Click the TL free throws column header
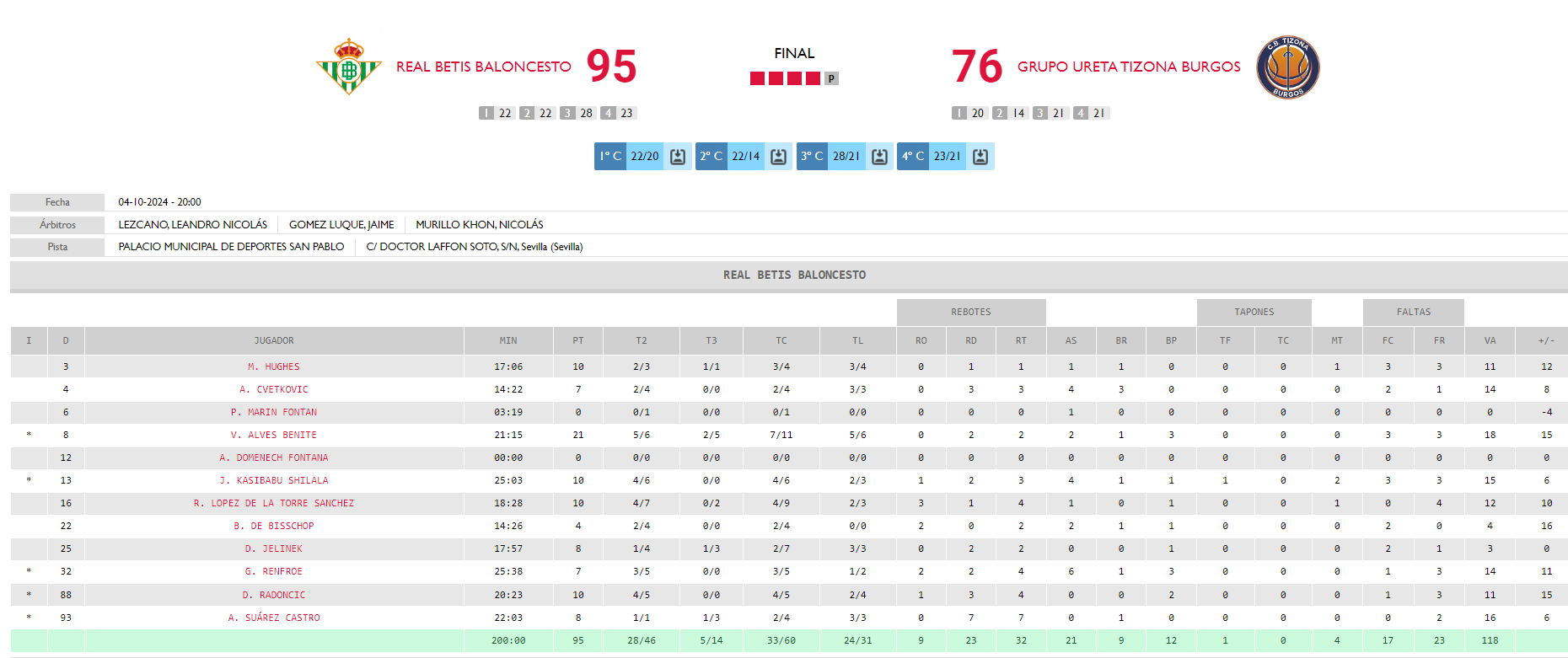This screenshot has width=1568, height=658. [857, 341]
